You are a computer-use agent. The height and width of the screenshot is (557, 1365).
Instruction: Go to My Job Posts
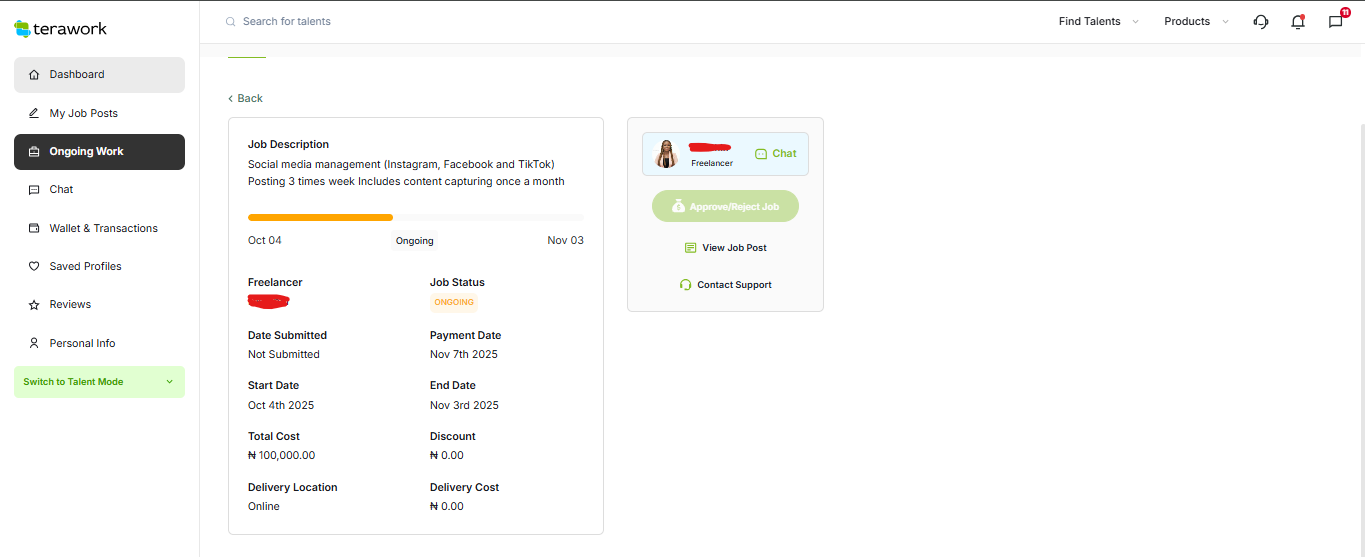84,114
